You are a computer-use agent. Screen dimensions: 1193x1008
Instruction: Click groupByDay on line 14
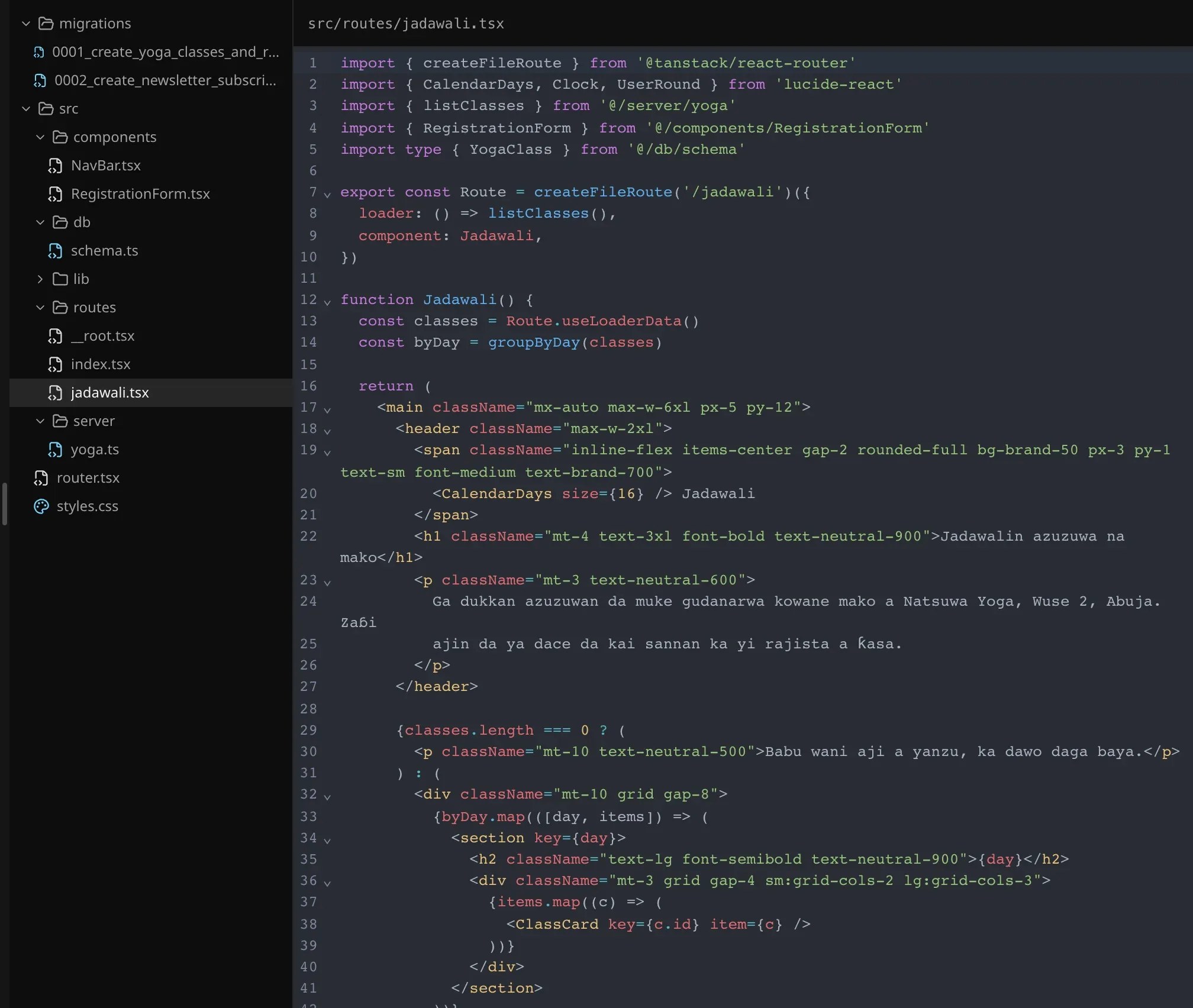coord(534,343)
